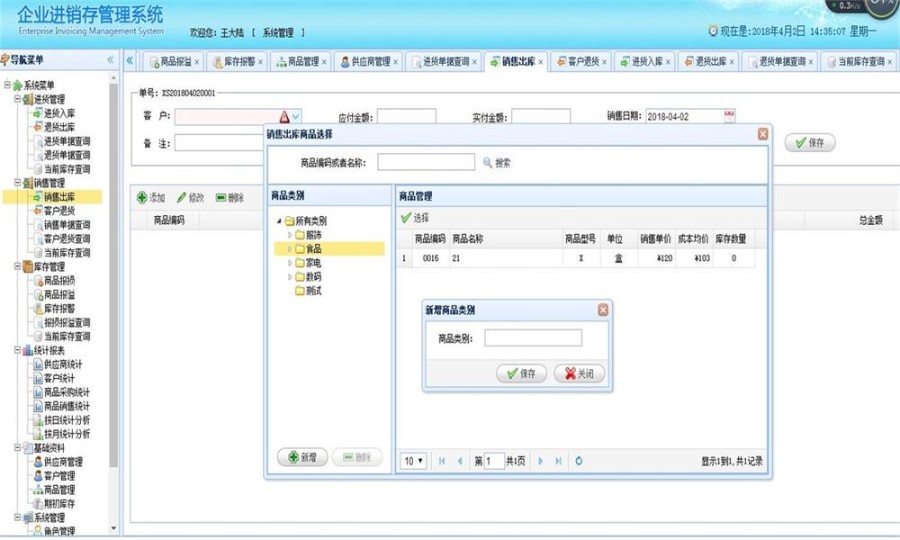Switch to the 商品管理 tab
The image size is (900, 540).
[297, 62]
